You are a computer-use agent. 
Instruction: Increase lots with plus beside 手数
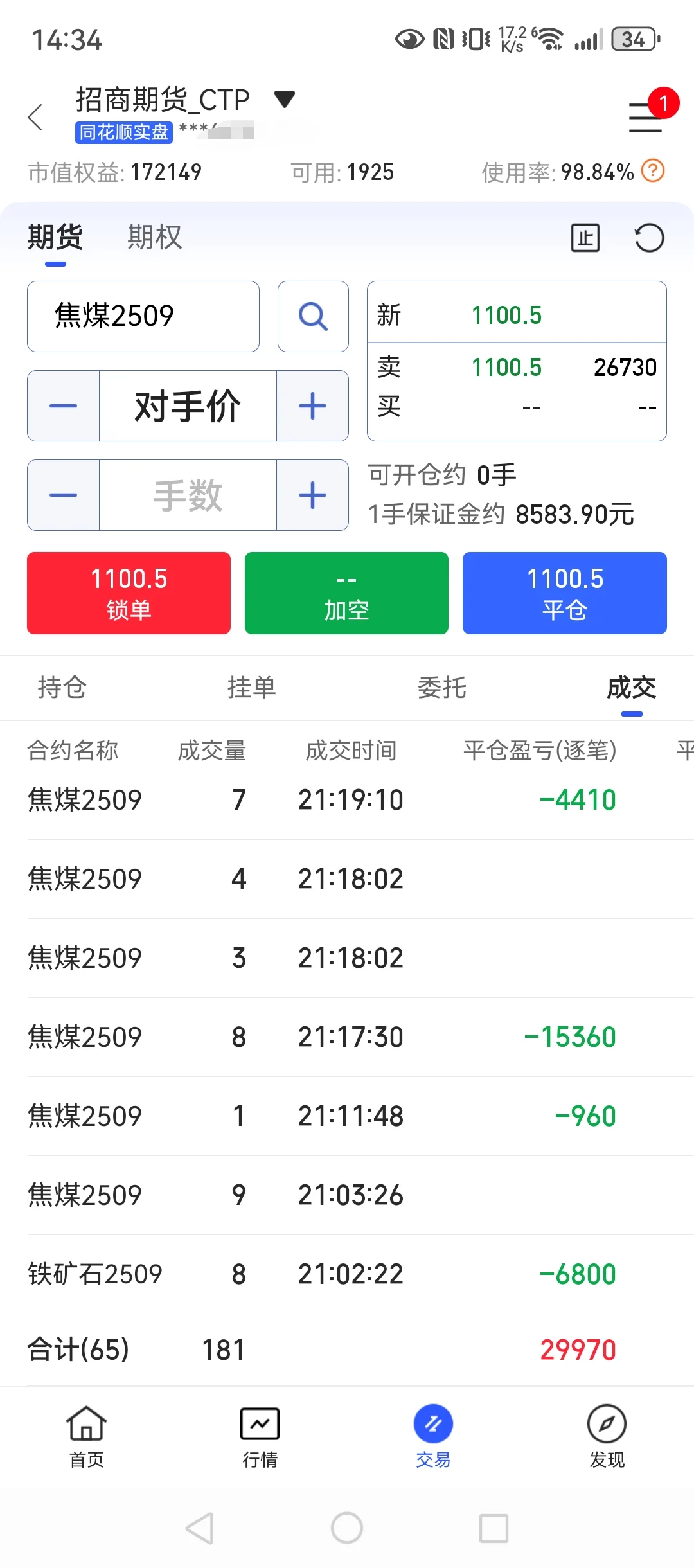click(313, 495)
